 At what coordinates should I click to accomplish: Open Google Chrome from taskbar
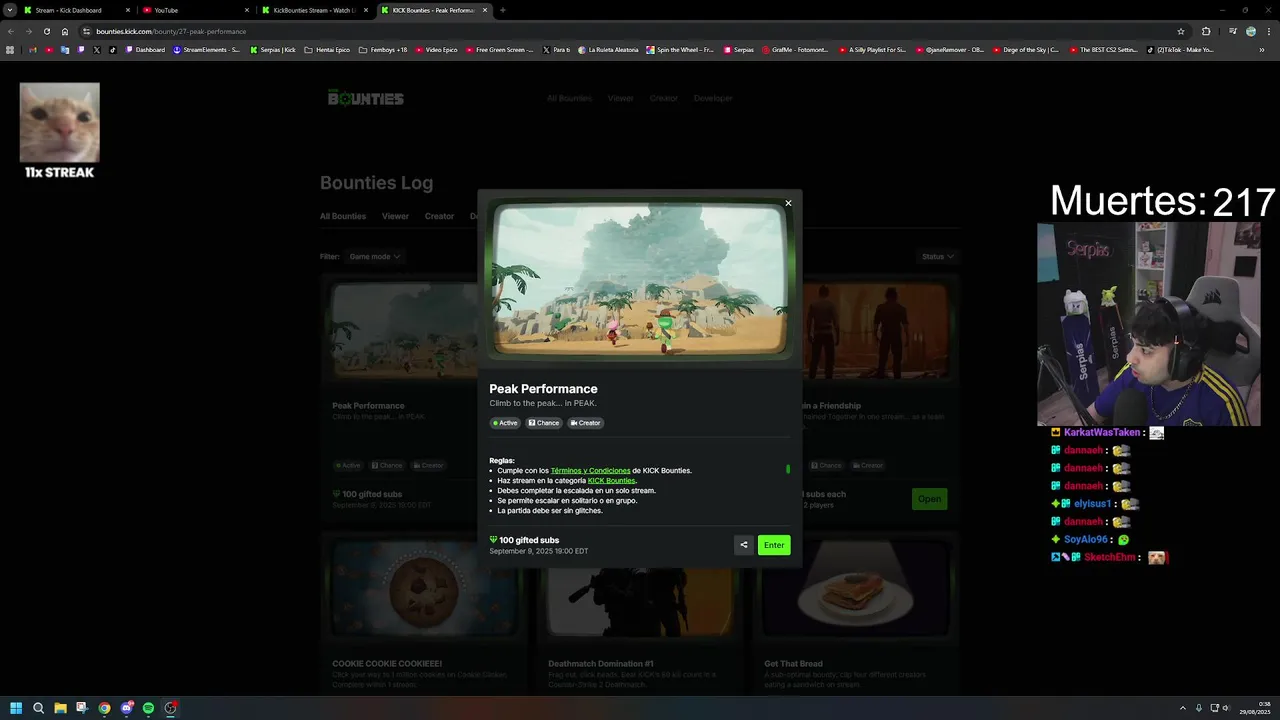[x=104, y=708]
